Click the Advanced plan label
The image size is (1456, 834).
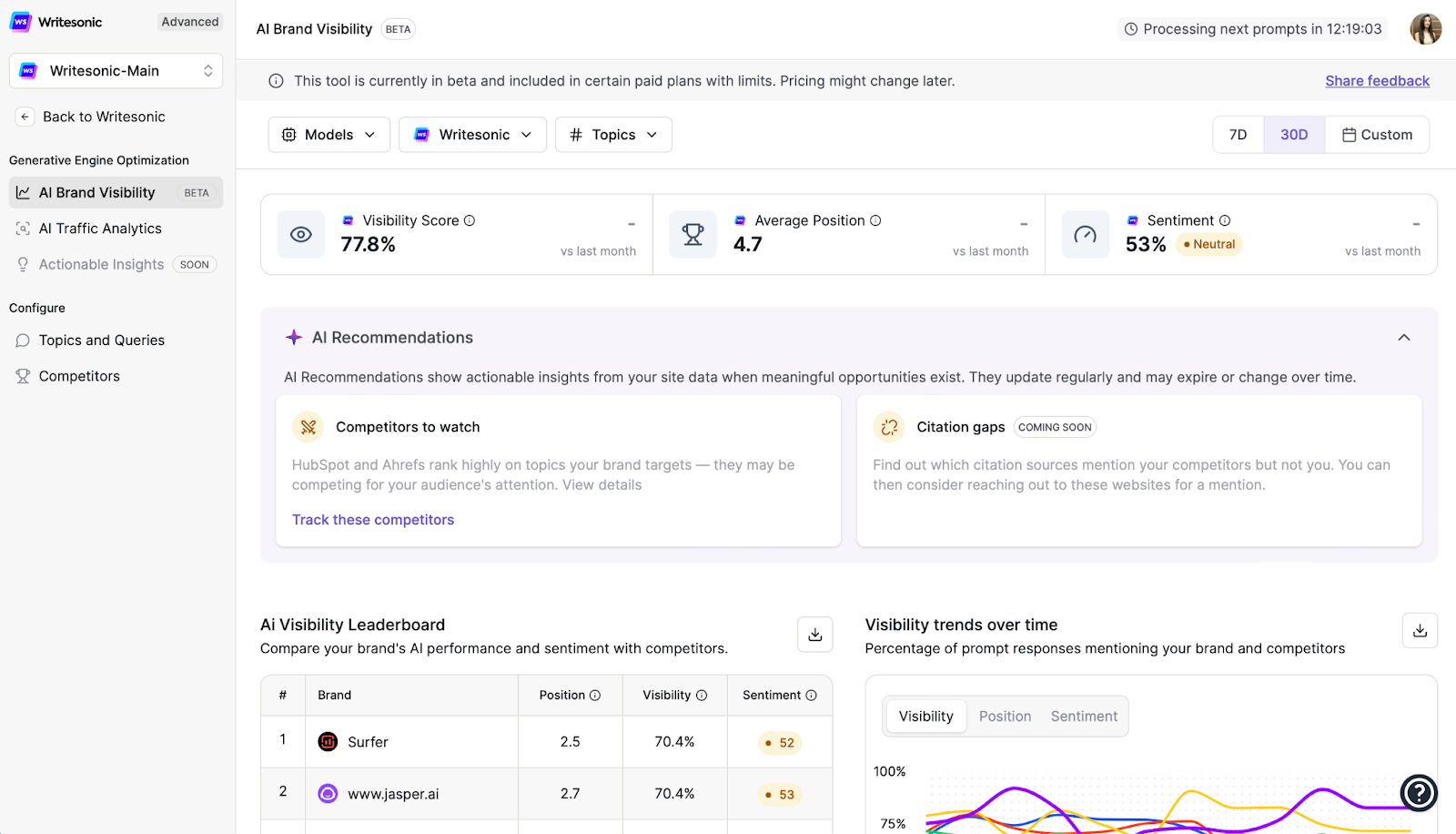click(190, 22)
